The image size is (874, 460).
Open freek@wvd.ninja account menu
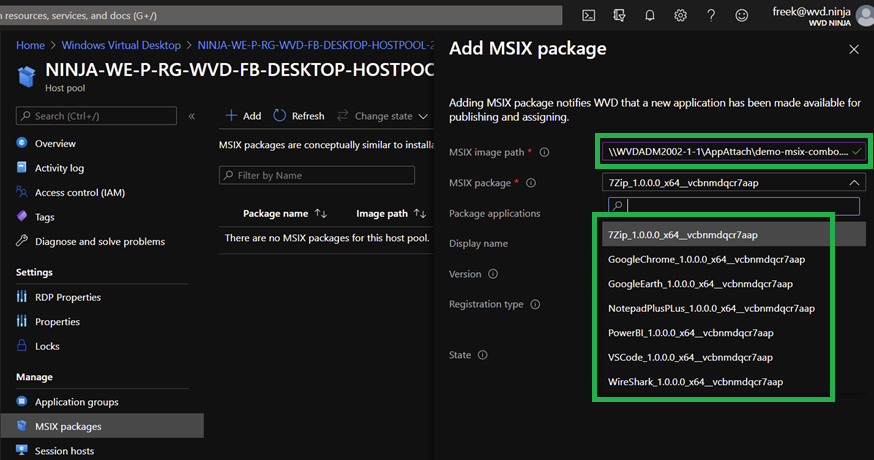point(822,16)
